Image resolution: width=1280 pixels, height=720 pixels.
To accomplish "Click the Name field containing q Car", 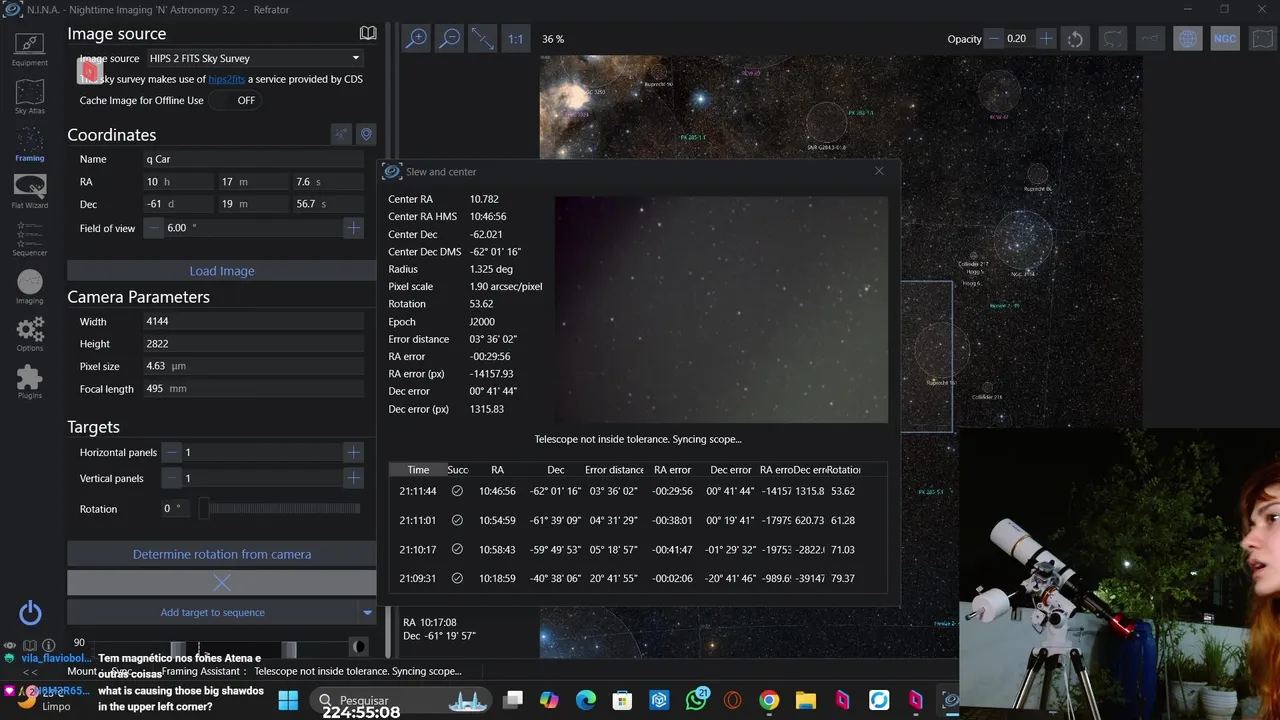I will coord(254,159).
